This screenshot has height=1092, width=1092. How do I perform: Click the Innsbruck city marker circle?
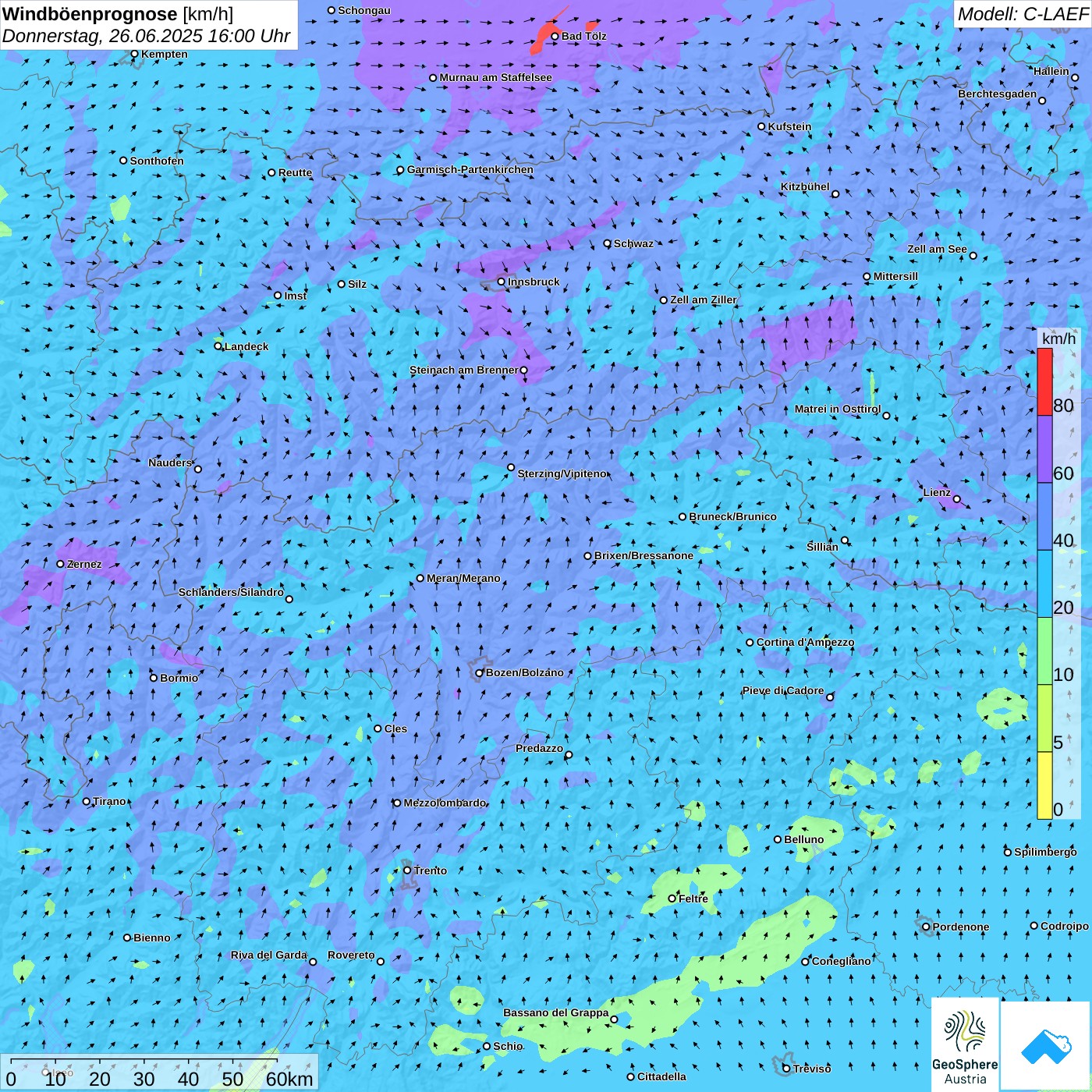(x=502, y=282)
